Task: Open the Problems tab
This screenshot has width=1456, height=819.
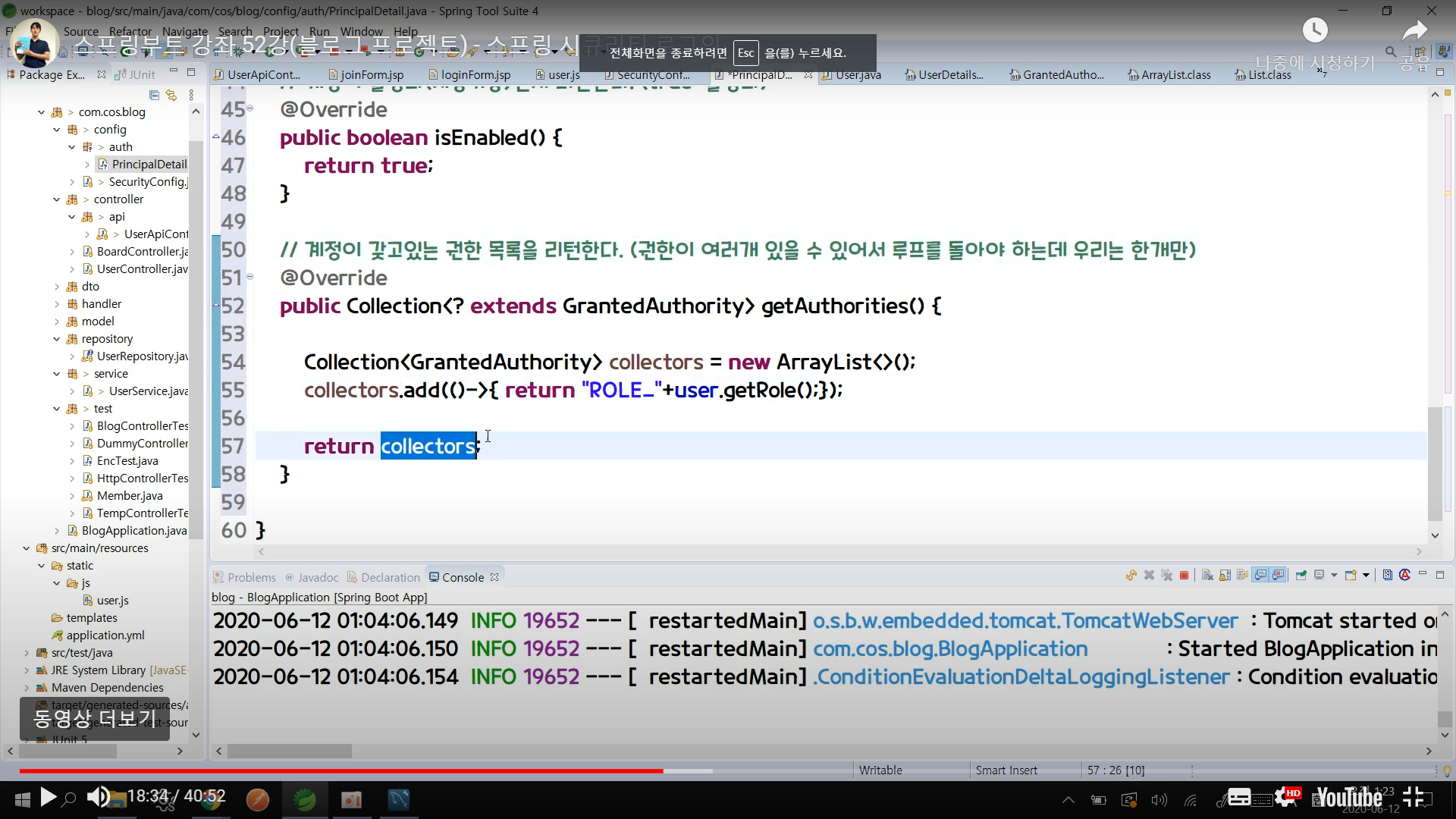Action: pyautogui.click(x=251, y=577)
